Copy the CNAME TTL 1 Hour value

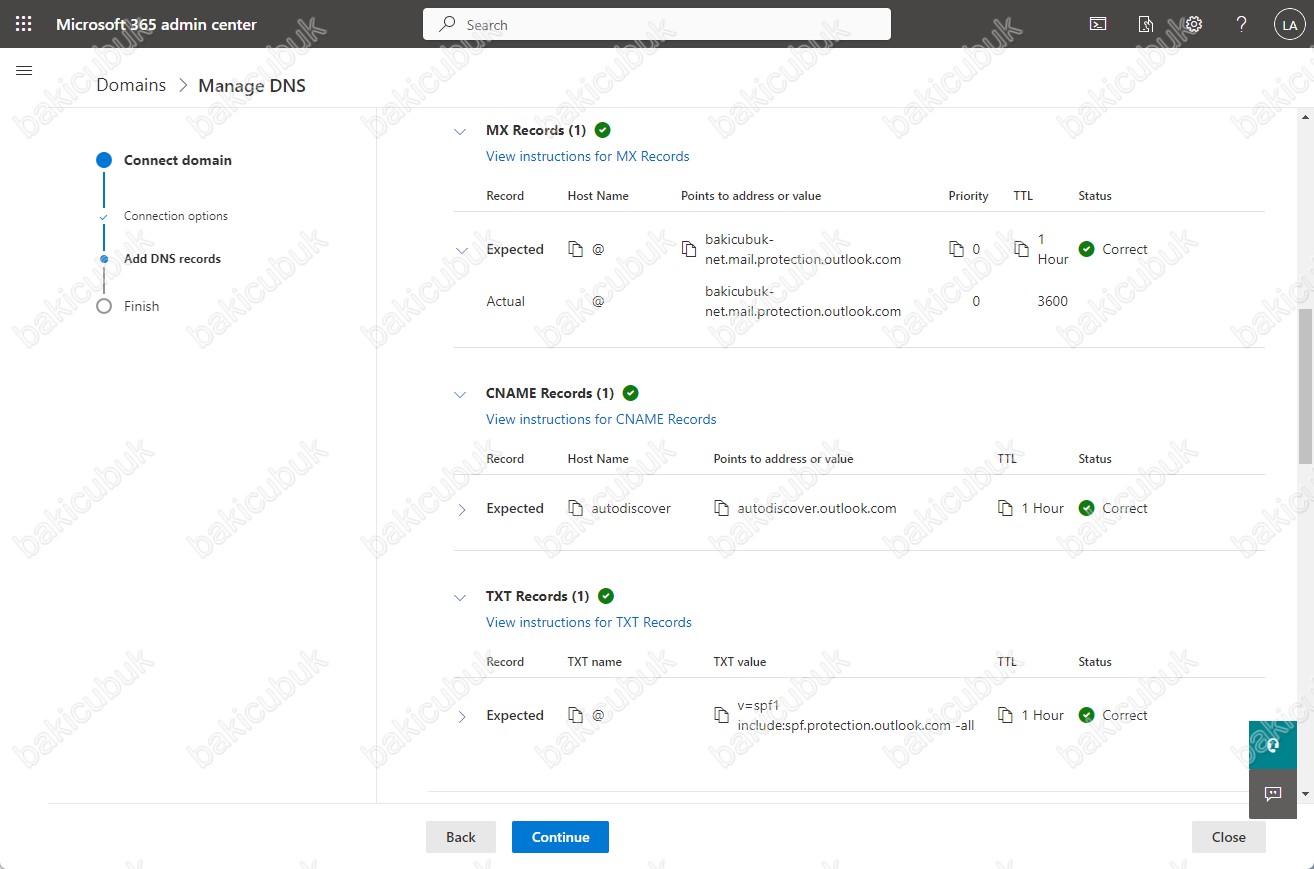click(1005, 508)
